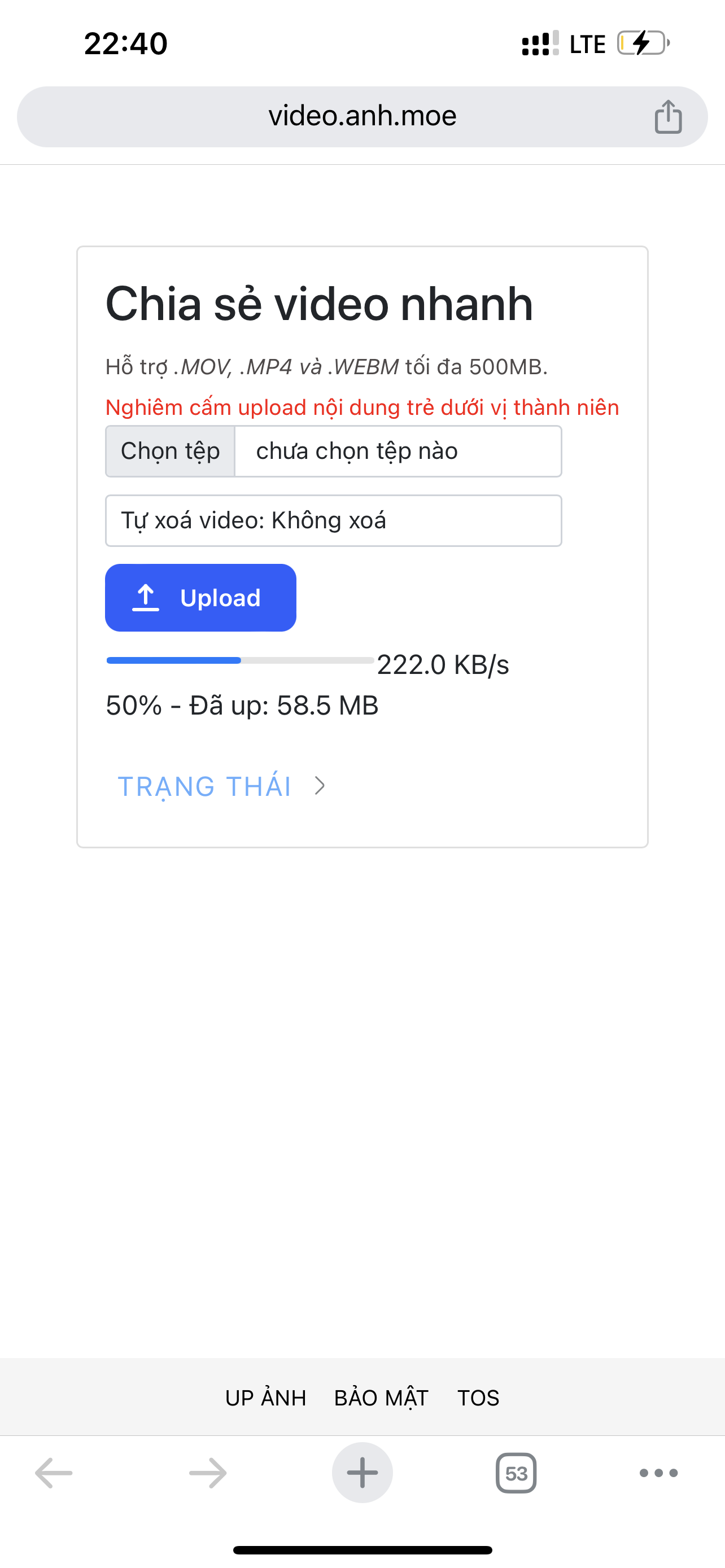This screenshot has height=1568, width=725.
Task: Open the three-dot browser menu
Action: pyautogui.click(x=658, y=1473)
